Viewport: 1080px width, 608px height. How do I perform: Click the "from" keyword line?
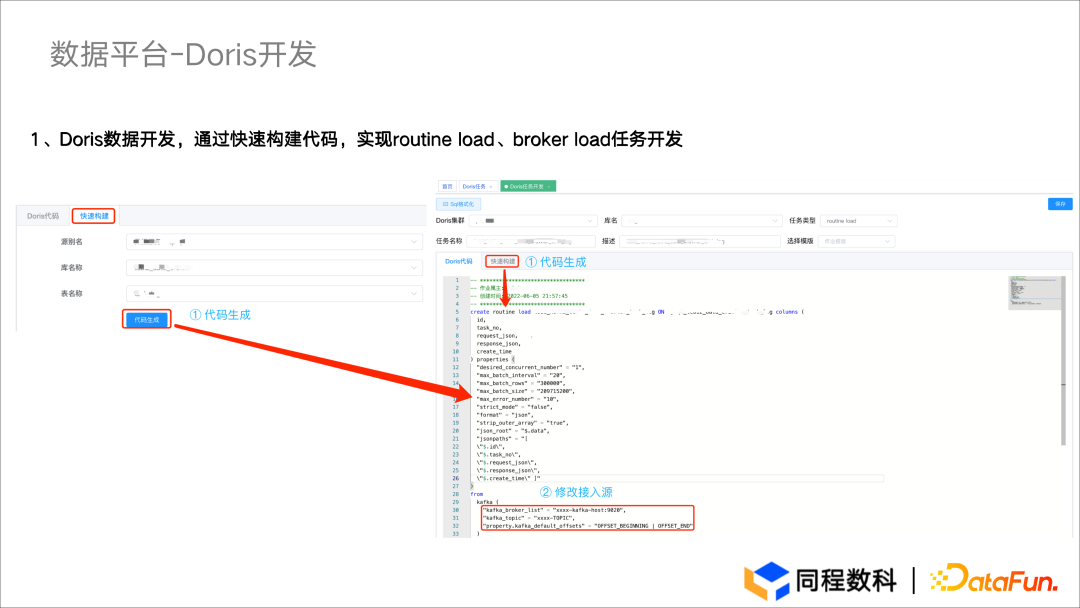click(477, 494)
